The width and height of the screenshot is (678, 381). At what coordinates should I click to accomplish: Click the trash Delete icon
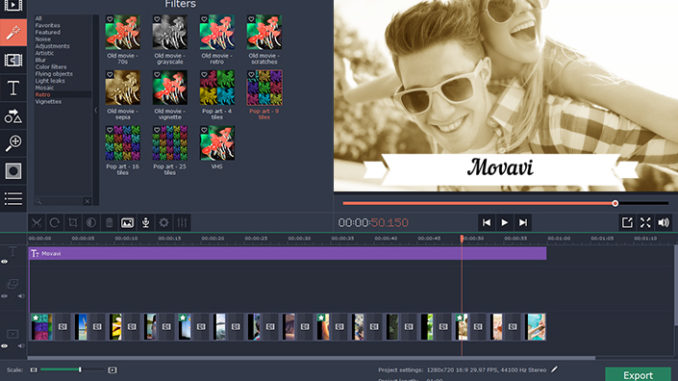tap(109, 223)
